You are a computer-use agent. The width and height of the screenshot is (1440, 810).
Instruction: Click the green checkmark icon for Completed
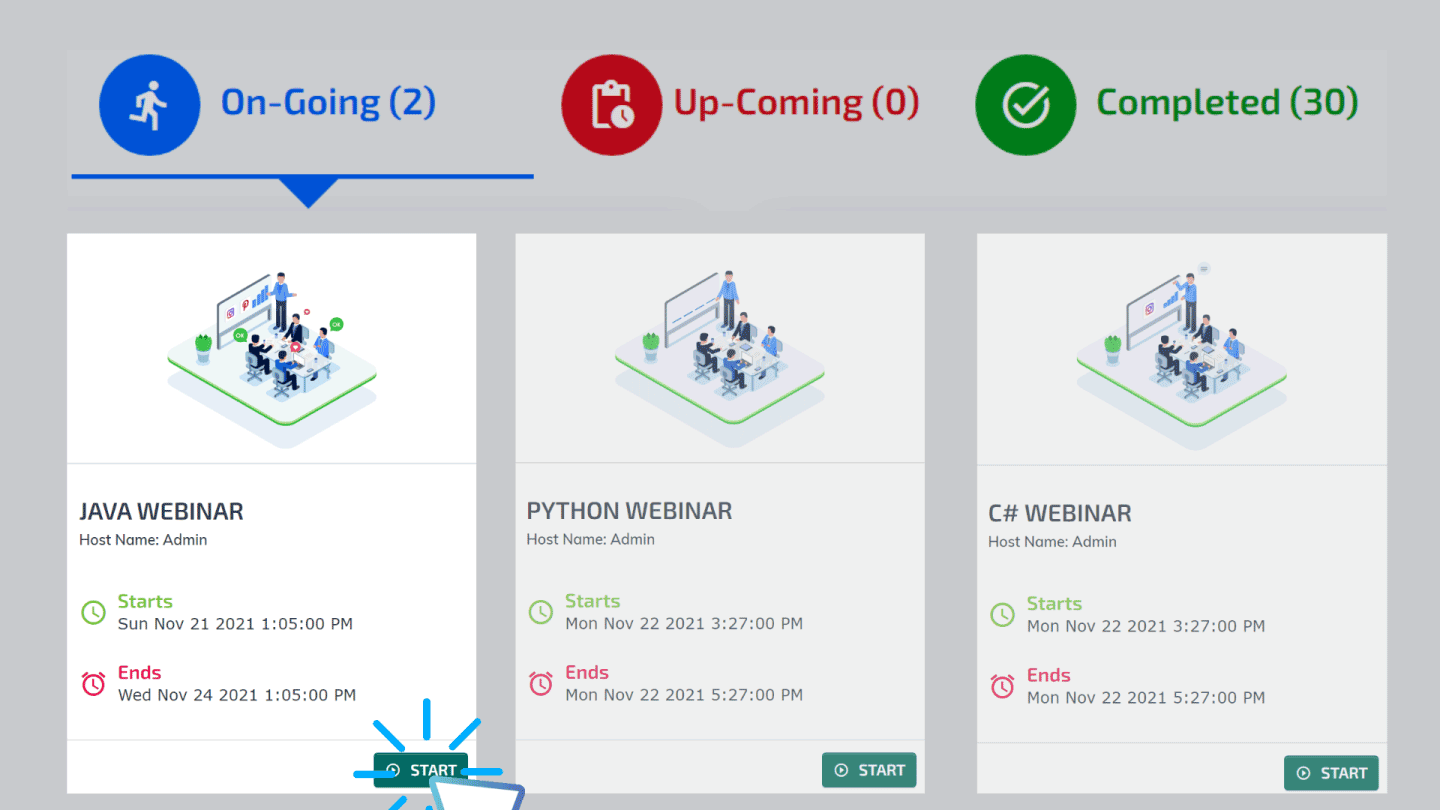tap(1025, 104)
